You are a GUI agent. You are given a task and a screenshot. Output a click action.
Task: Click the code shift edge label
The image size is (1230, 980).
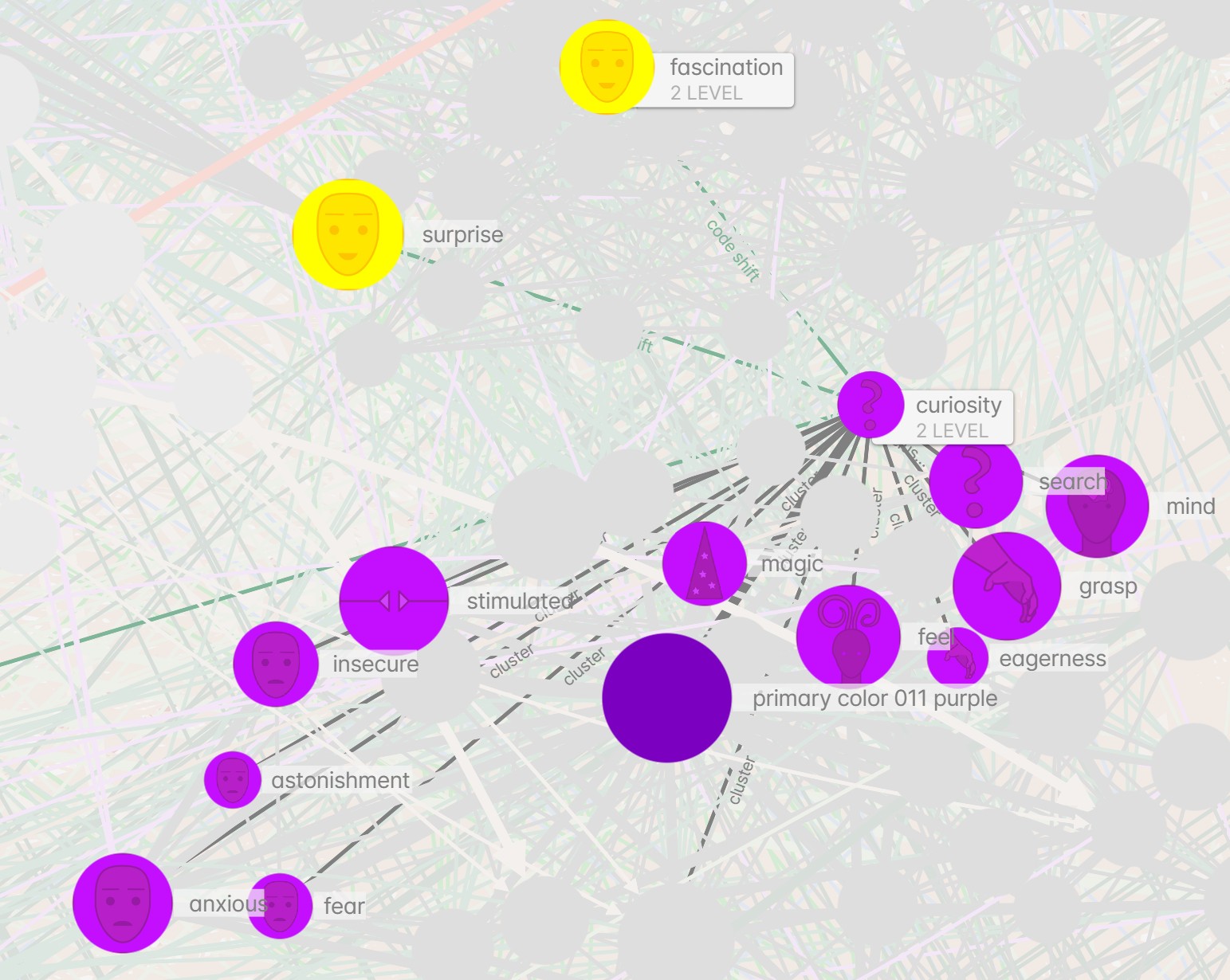(x=733, y=250)
